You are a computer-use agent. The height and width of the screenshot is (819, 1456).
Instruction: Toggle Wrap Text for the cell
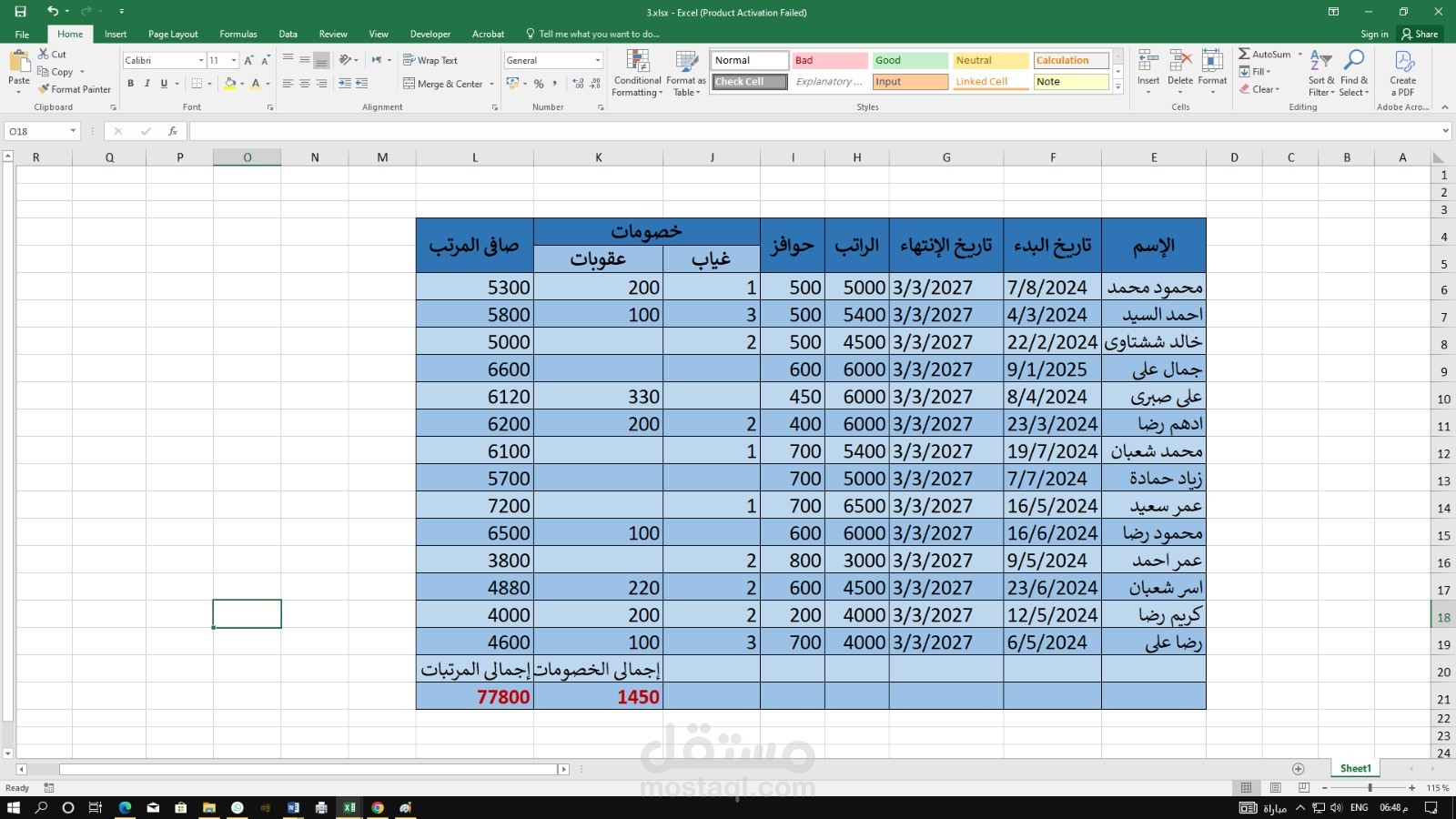tap(430, 60)
